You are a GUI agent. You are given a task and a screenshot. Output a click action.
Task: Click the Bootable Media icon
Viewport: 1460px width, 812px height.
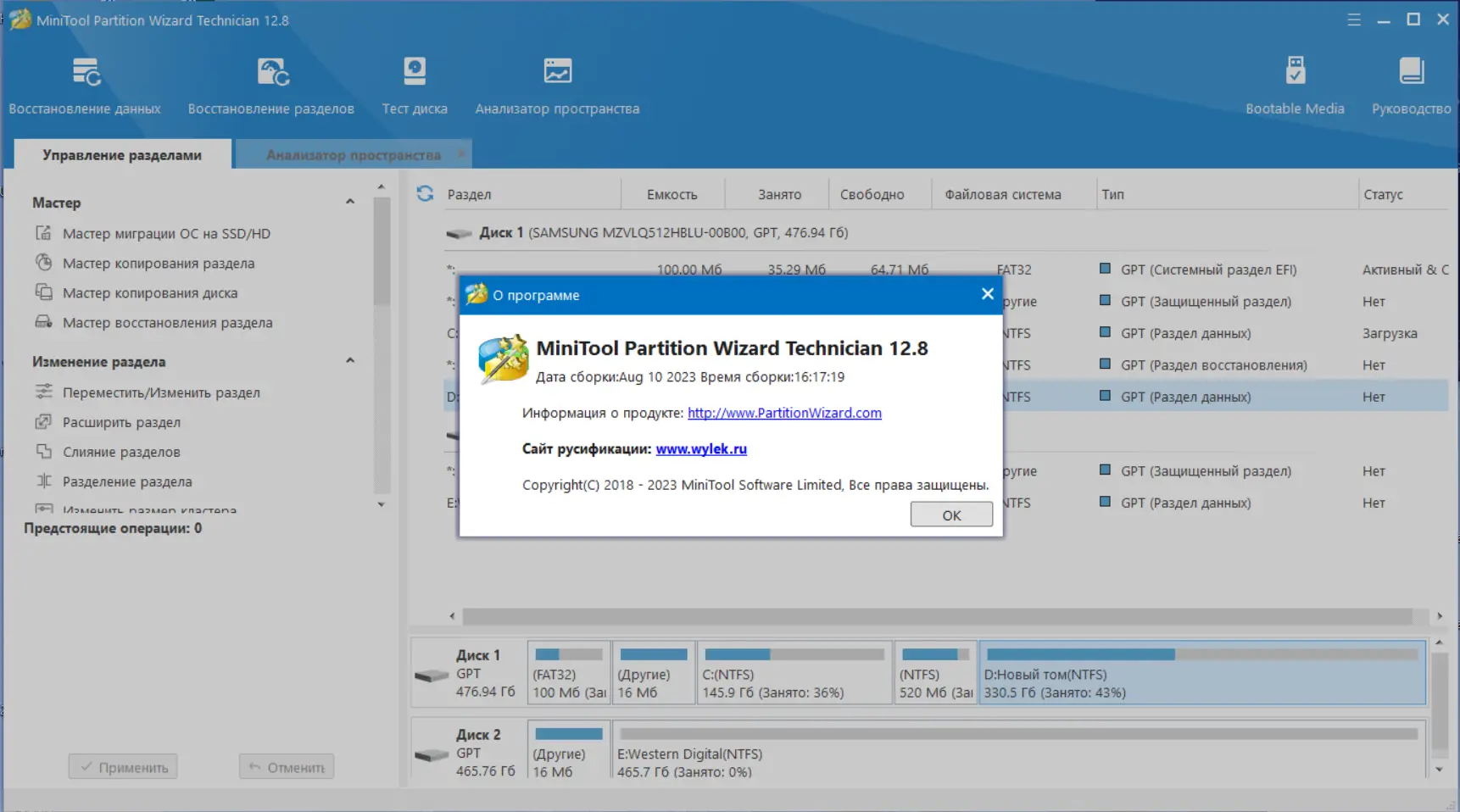[1295, 85]
